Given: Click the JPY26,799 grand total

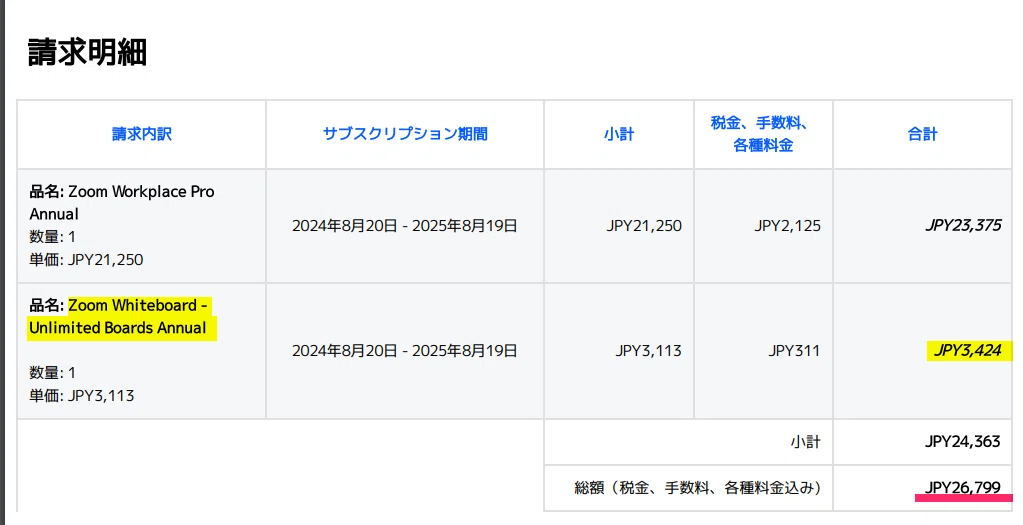Looking at the screenshot, I should click(x=962, y=487).
